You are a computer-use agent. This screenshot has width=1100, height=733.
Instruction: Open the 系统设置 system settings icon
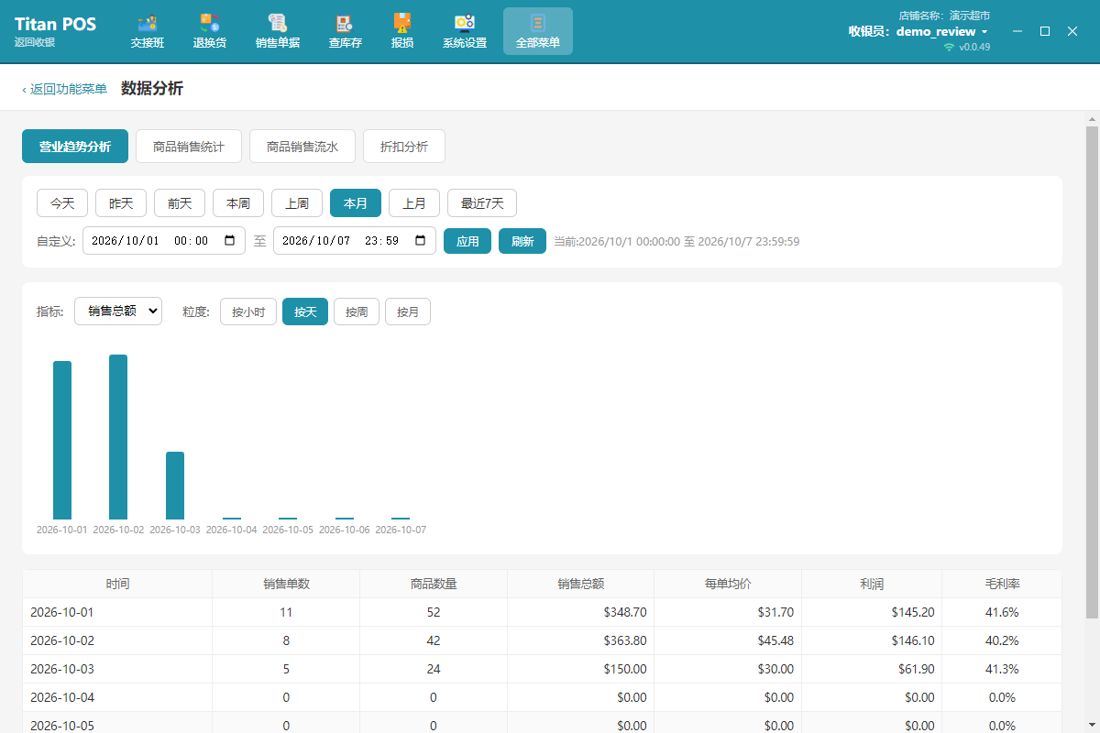464,32
